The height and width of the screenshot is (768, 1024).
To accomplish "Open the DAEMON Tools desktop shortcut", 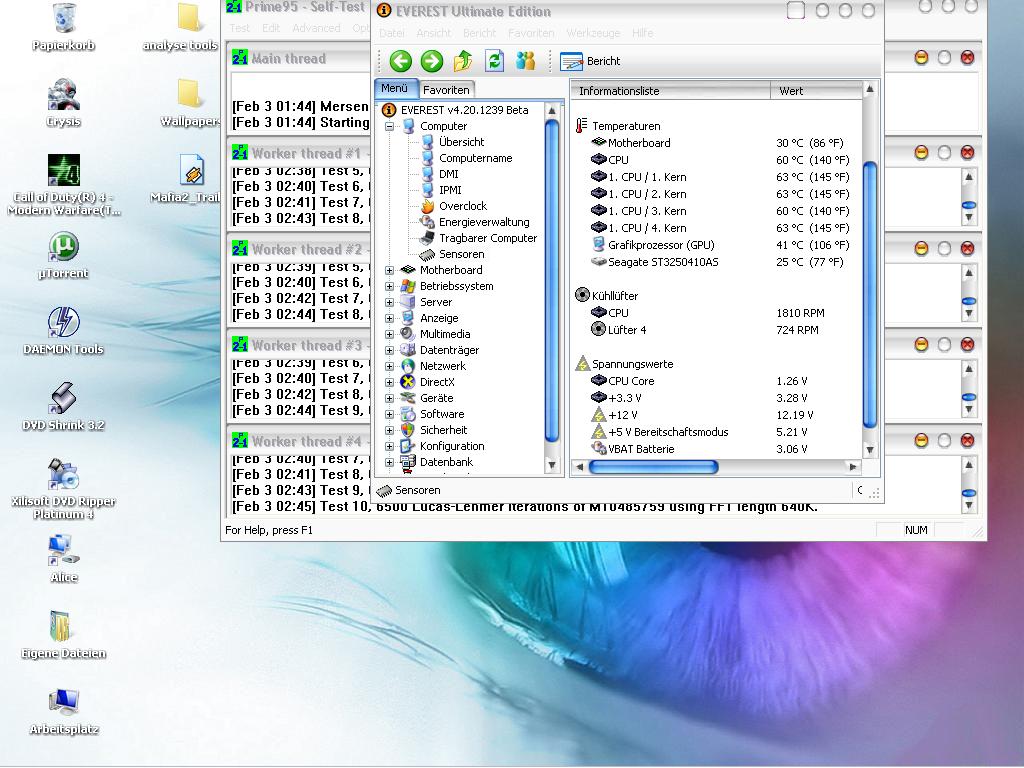I will tap(63, 330).
